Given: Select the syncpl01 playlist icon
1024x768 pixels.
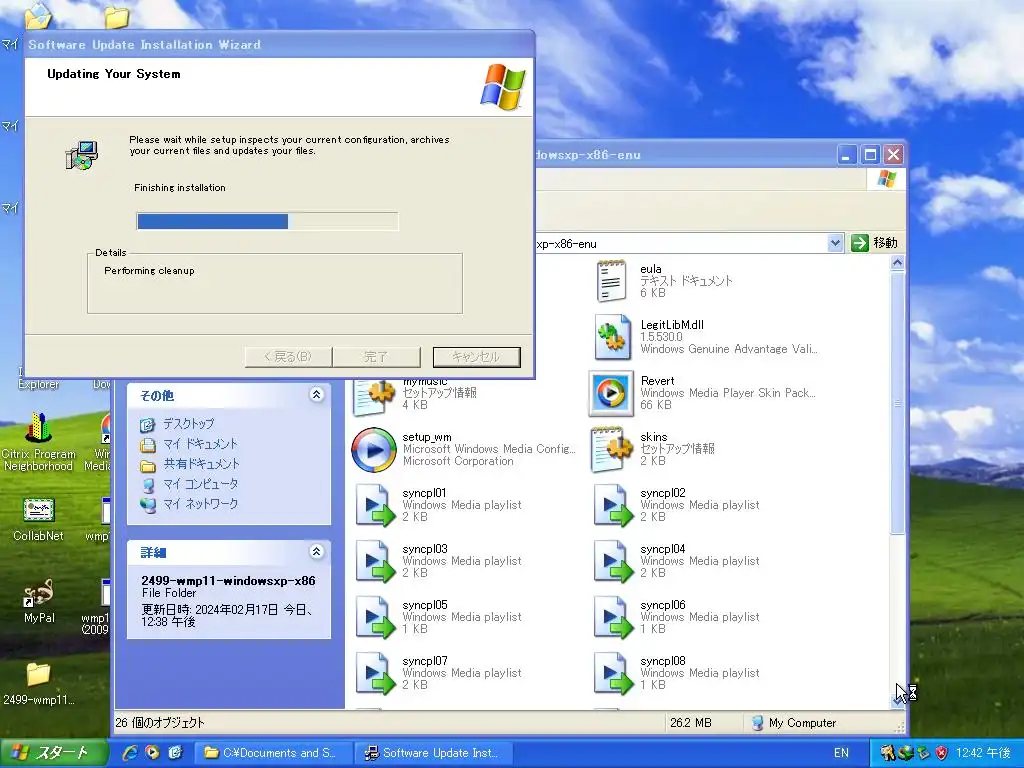Looking at the screenshot, I should 375,505.
